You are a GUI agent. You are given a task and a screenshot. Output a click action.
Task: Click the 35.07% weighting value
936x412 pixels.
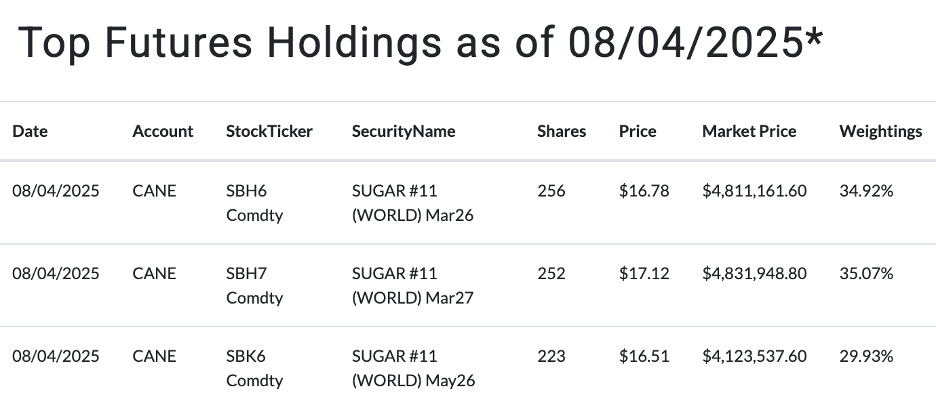[x=866, y=273]
